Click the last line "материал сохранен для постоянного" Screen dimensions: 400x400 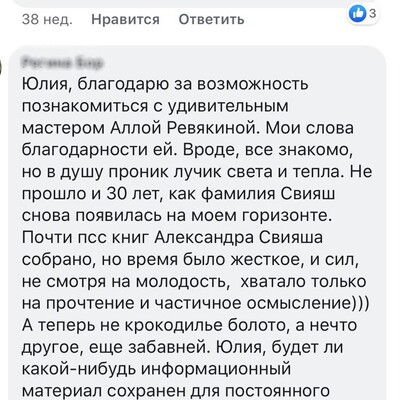click(176, 391)
